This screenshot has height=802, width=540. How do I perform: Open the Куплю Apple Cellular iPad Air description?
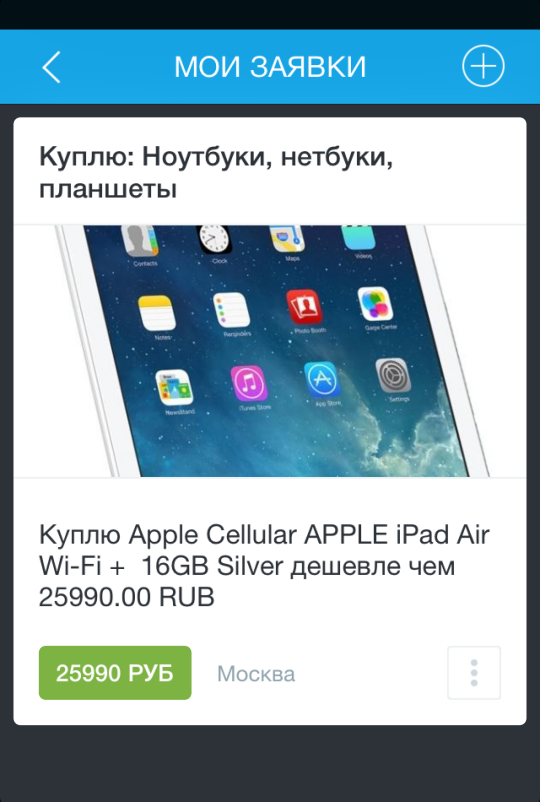(x=264, y=566)
